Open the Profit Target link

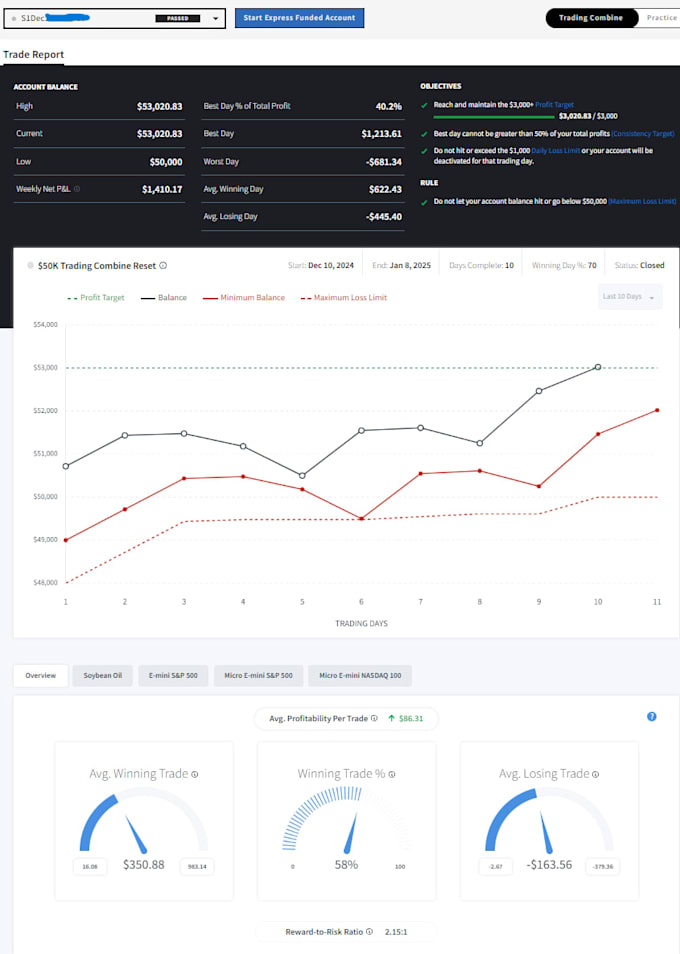[x=554, y=105]
